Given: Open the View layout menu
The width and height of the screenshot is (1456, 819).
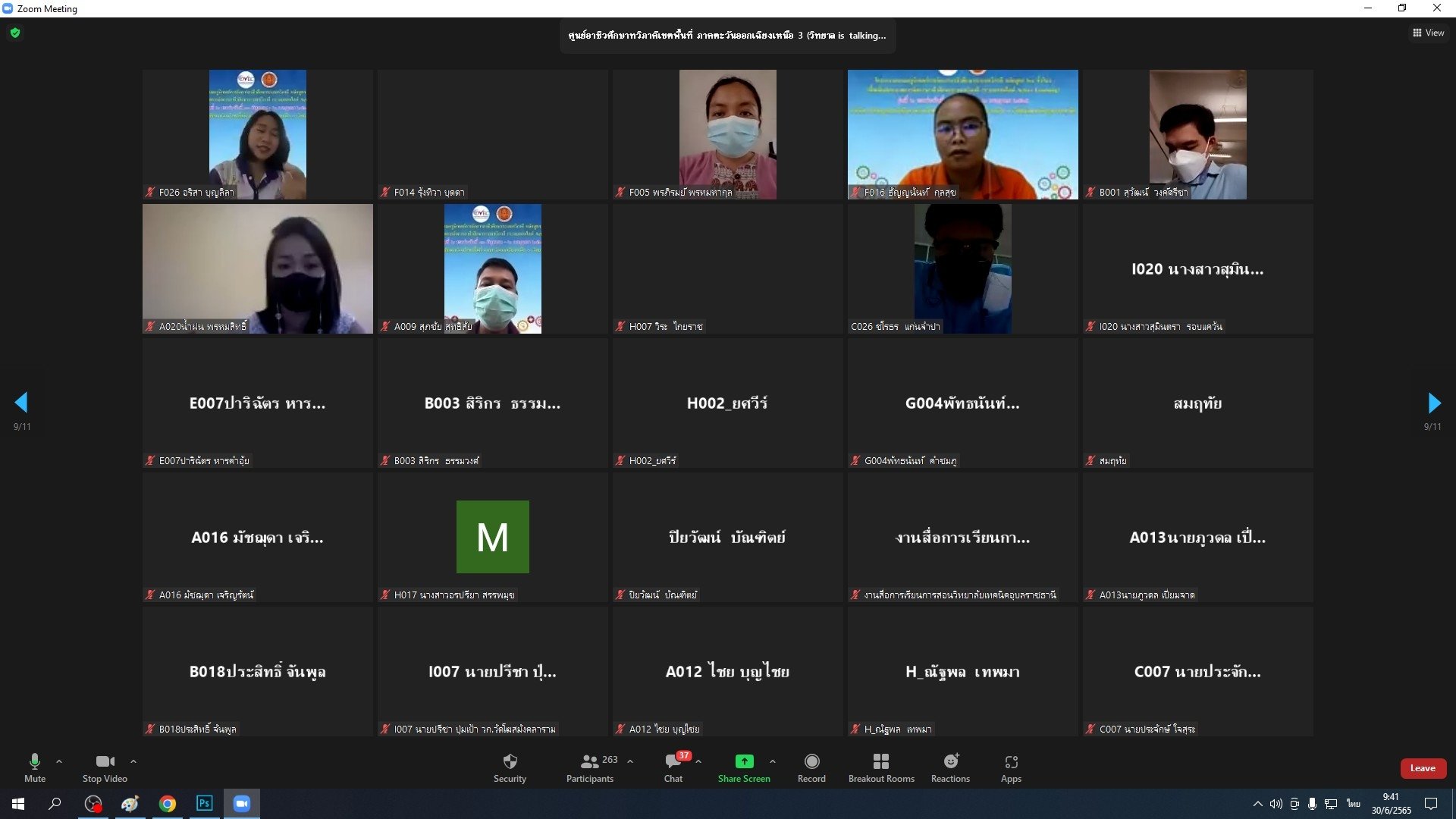Looking at the screenshot, I should (x=1428, y=33).
